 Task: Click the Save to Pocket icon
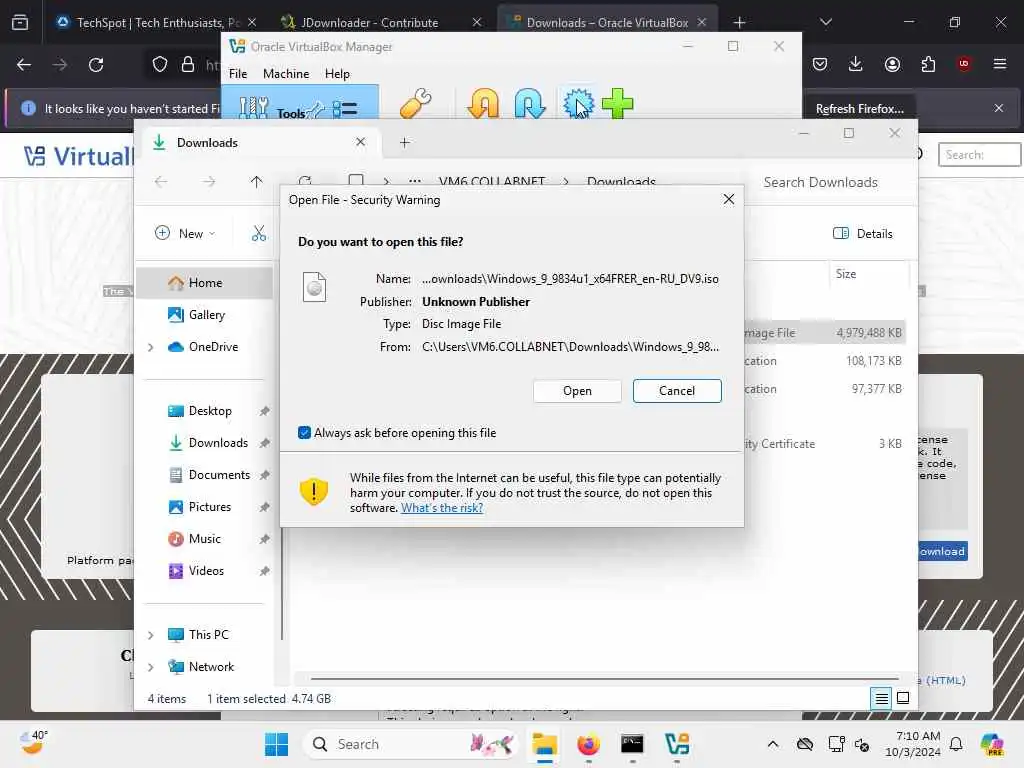coord(820,64)
